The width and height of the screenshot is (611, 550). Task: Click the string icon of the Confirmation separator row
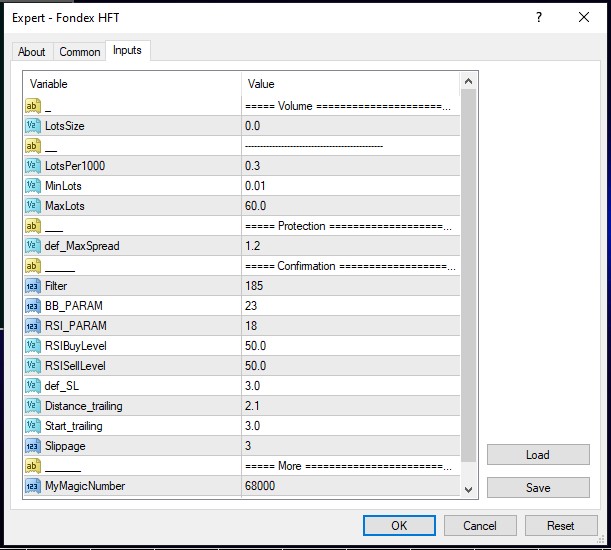pyautogui.click(x=33, y=266)
